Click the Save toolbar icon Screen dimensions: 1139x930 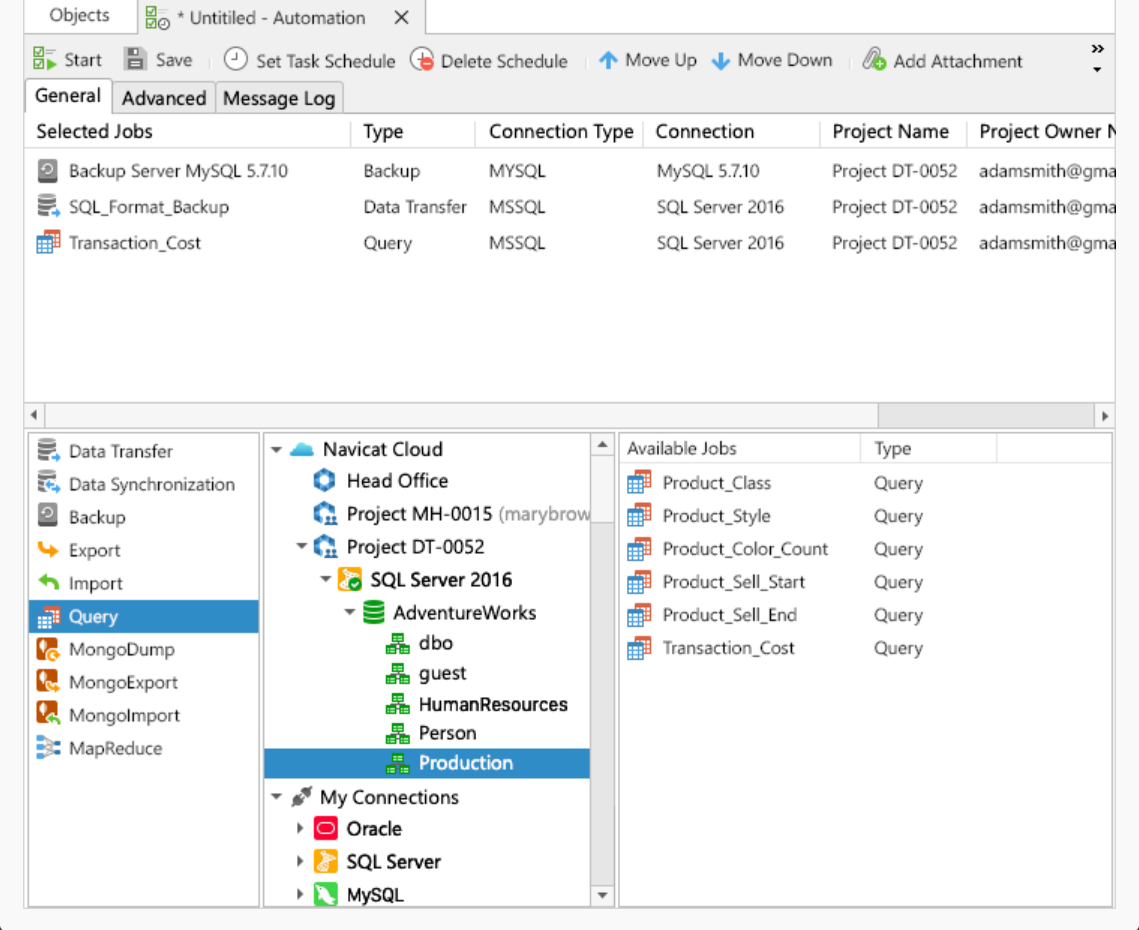pos(135,60)
